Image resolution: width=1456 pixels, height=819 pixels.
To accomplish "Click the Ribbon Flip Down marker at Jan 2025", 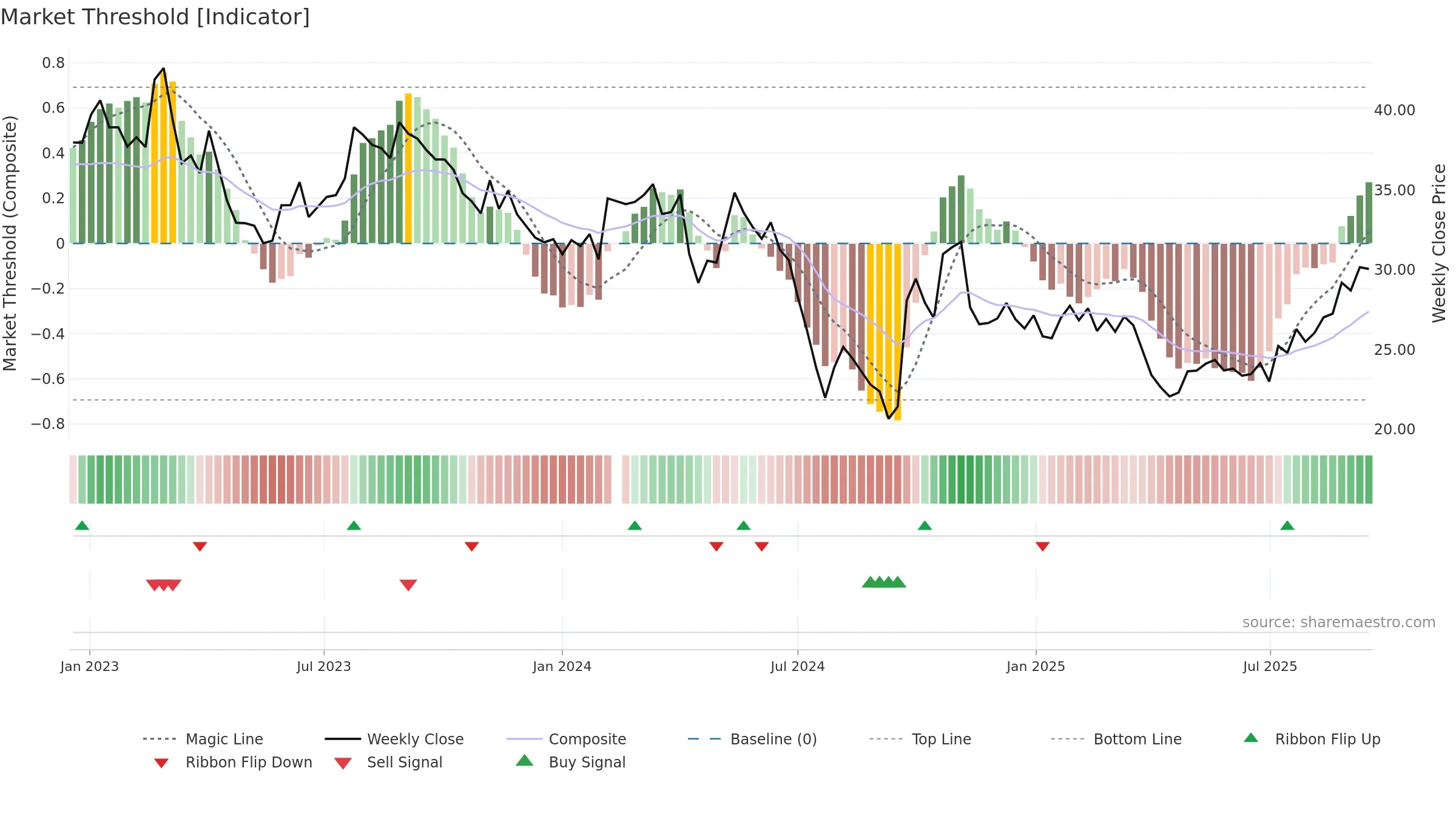I will (x=1043, y=547).
